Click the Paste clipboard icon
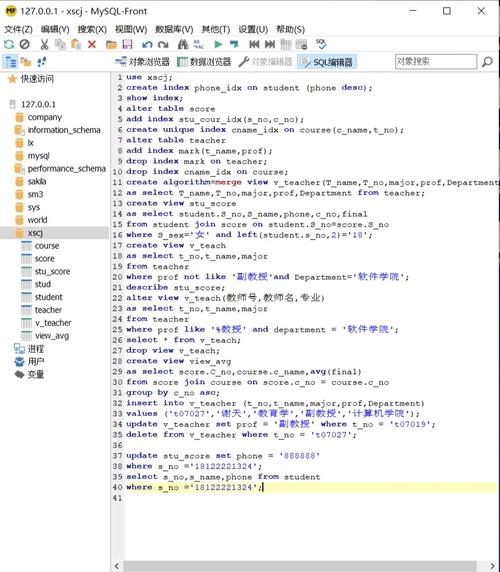Screen dimensions: 500x572 (76, 45)
